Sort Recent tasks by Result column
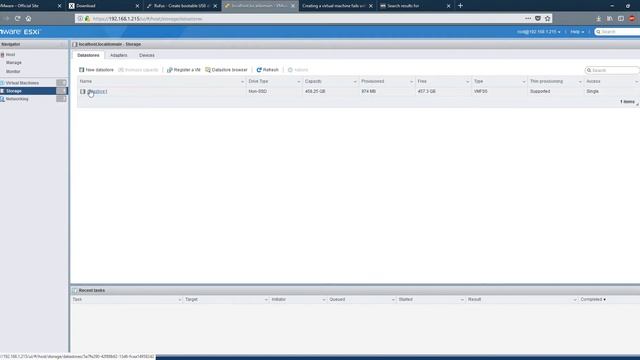Screen dimensions: 640x360 tap(474, 300)
